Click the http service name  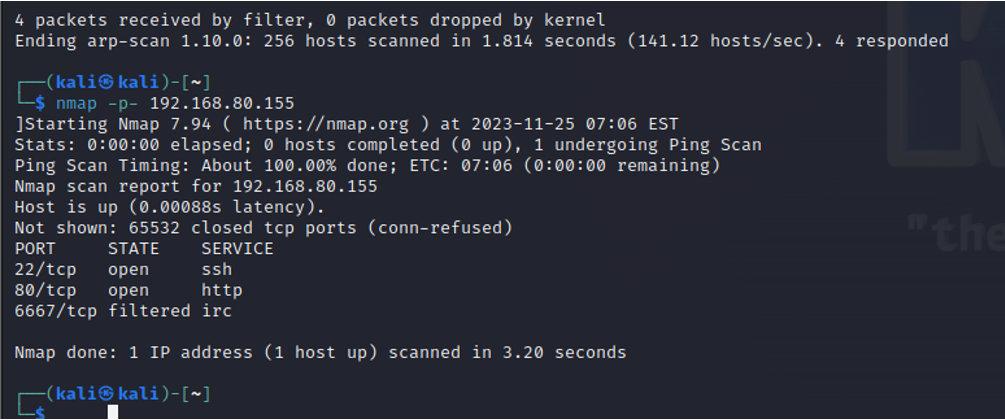point(222,290)
